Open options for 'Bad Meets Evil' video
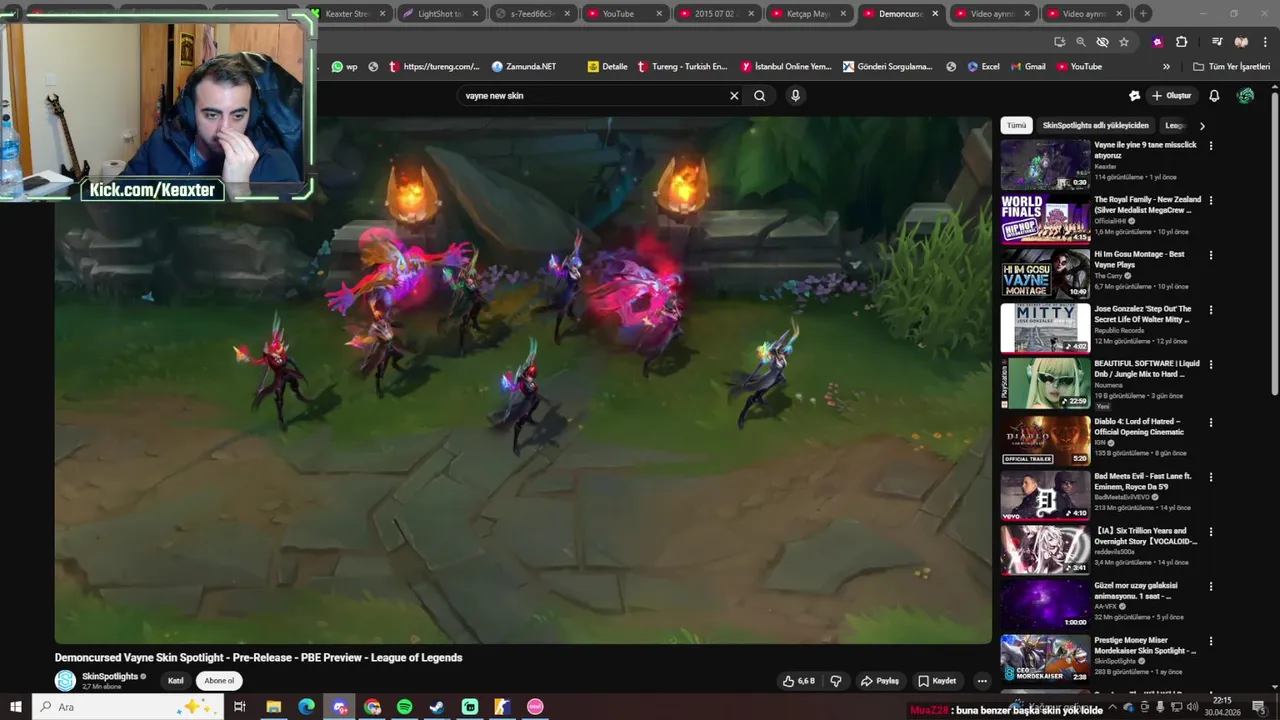Screen dimensions: 1280x720 [1211, 477]
